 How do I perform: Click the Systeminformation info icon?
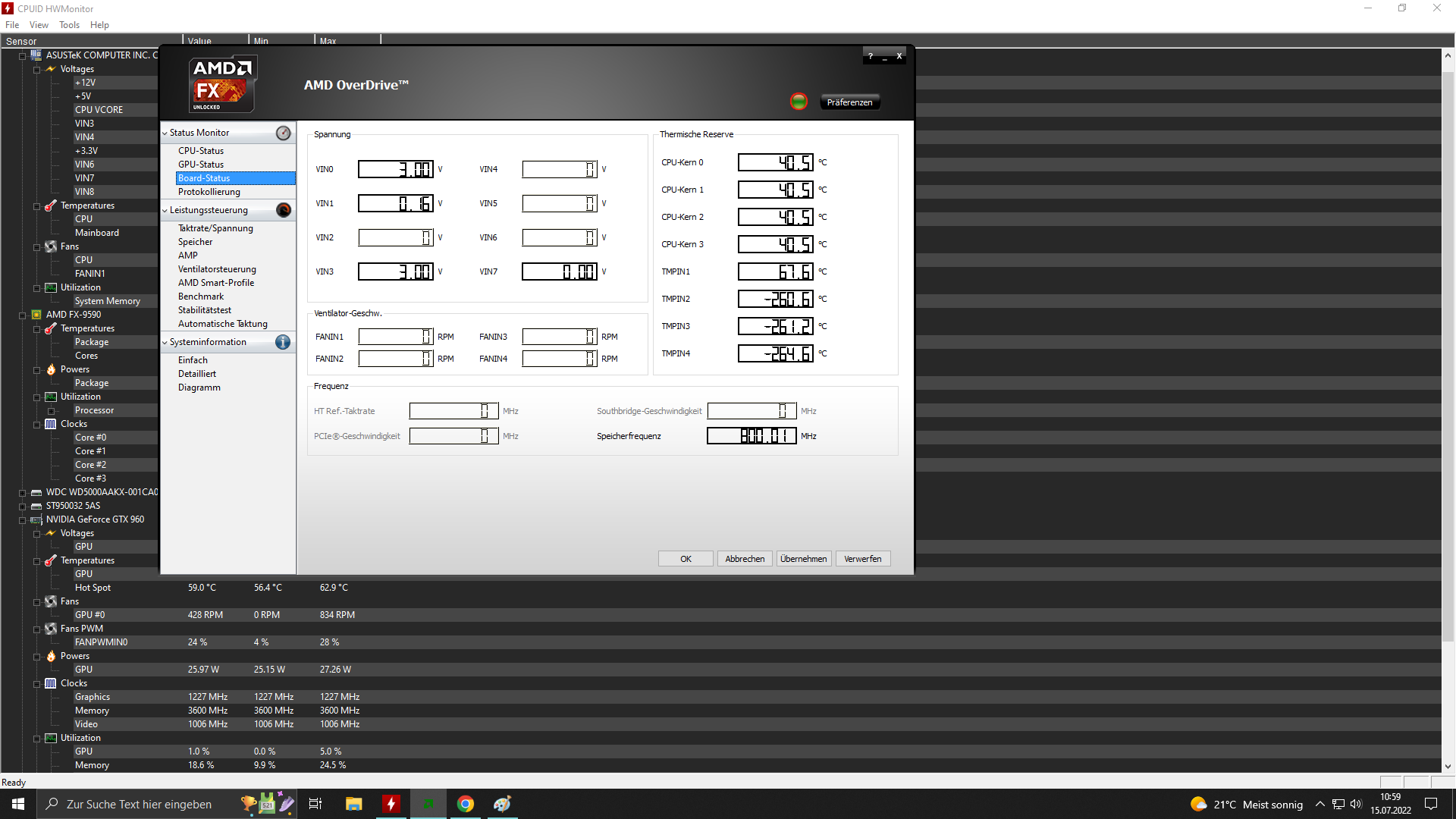click(283, 342)
